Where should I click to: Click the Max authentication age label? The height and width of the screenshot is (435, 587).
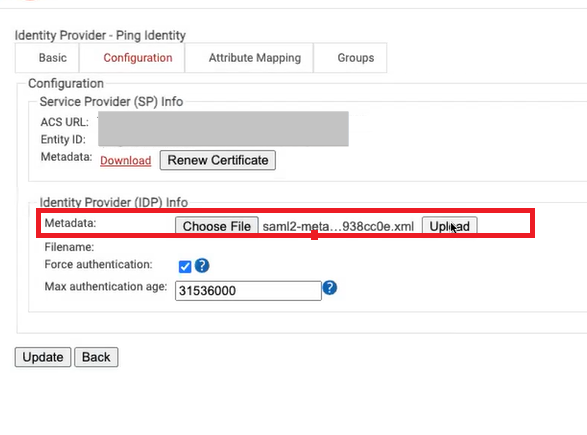click(106, 287)
